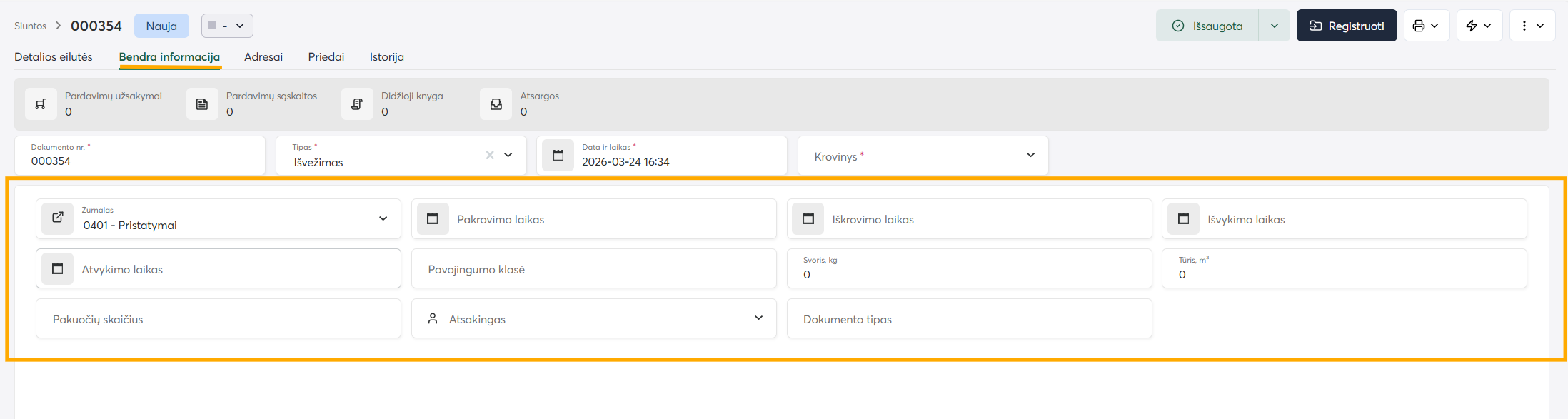
Task: Click the Registruoti button
Action: pyautogui.click(x=1346, y=26)
